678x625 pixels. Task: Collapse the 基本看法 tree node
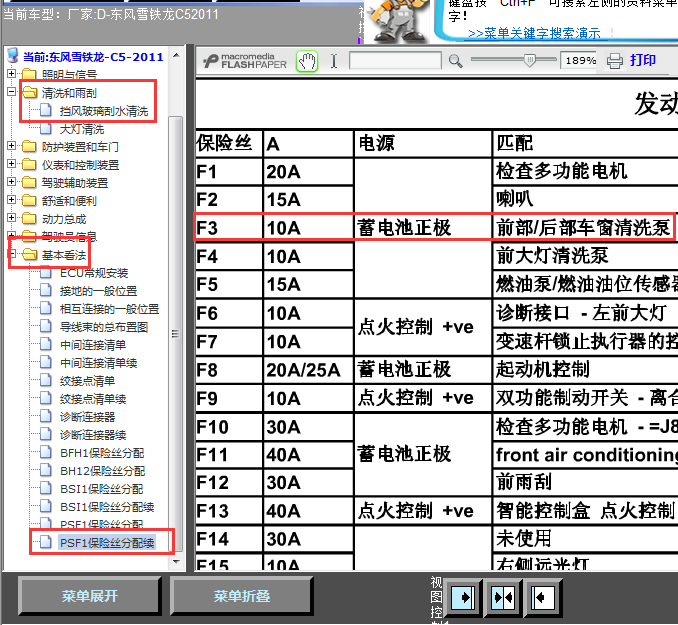point(12,254)
